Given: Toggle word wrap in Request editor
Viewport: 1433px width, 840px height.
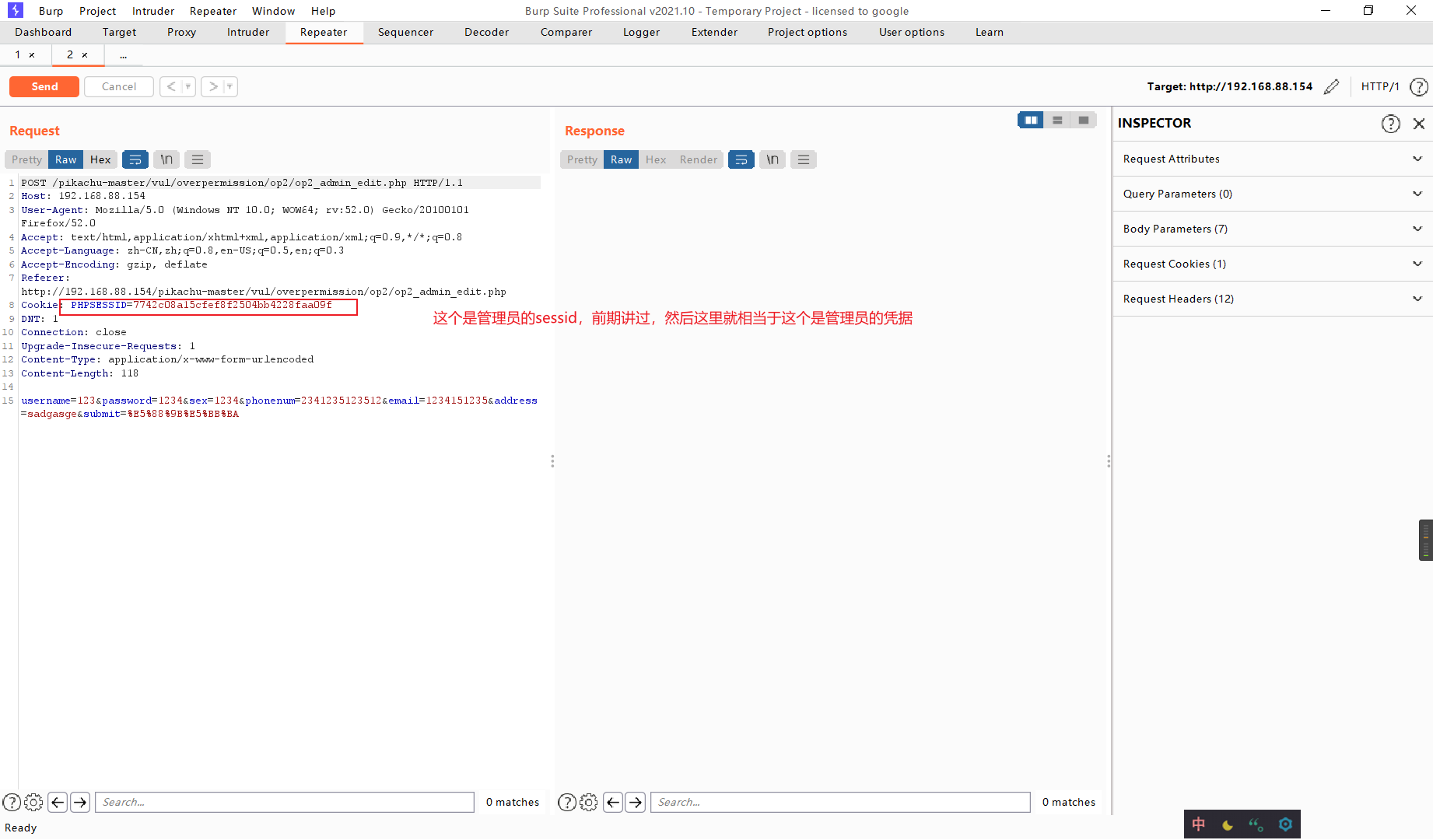Looking at the screenshot, I should 135,159.
